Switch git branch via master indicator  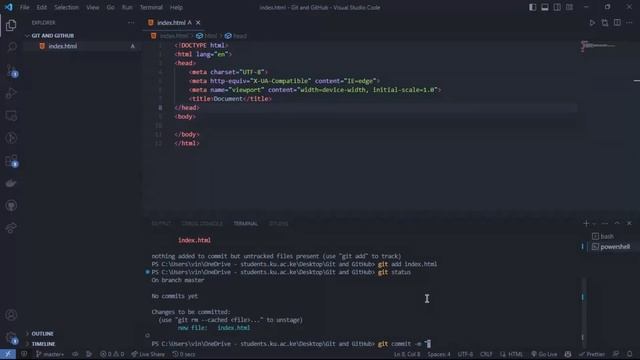click(x=50, y=354)
